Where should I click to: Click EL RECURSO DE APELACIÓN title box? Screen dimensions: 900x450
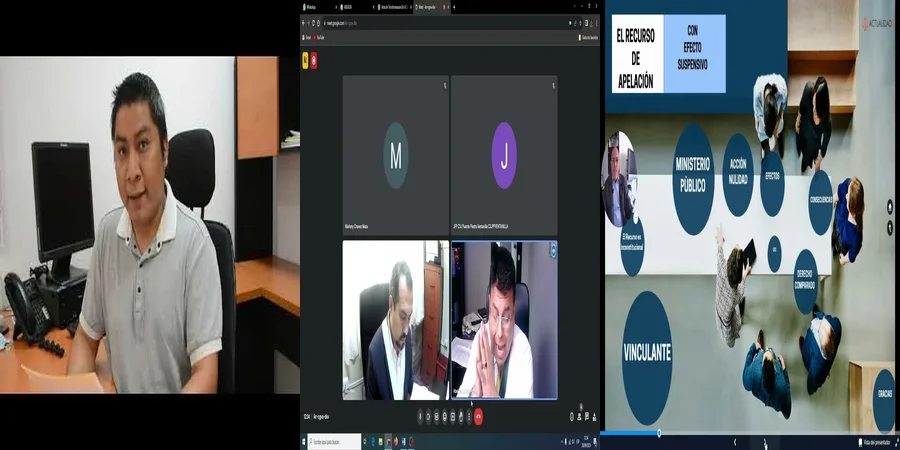pos(637,53)
